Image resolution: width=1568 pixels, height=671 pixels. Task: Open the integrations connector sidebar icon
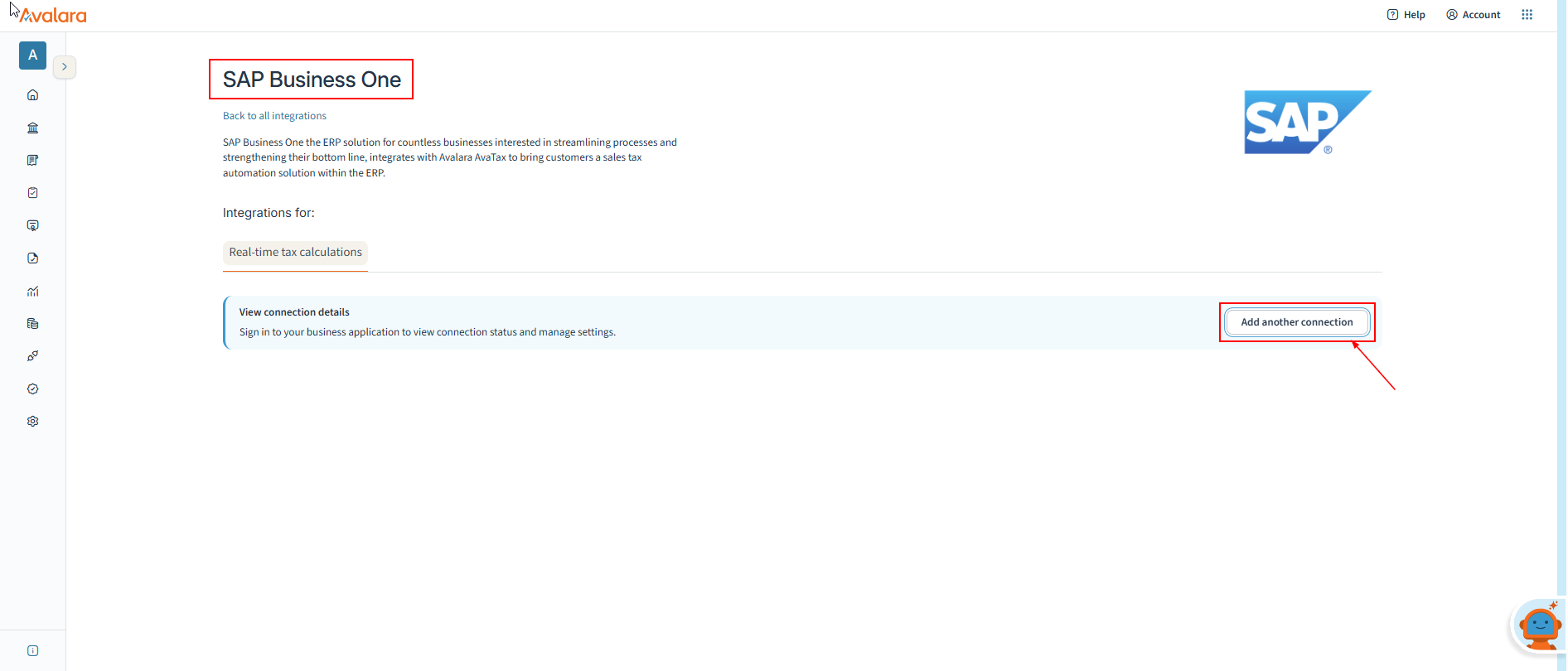(32, 356)
